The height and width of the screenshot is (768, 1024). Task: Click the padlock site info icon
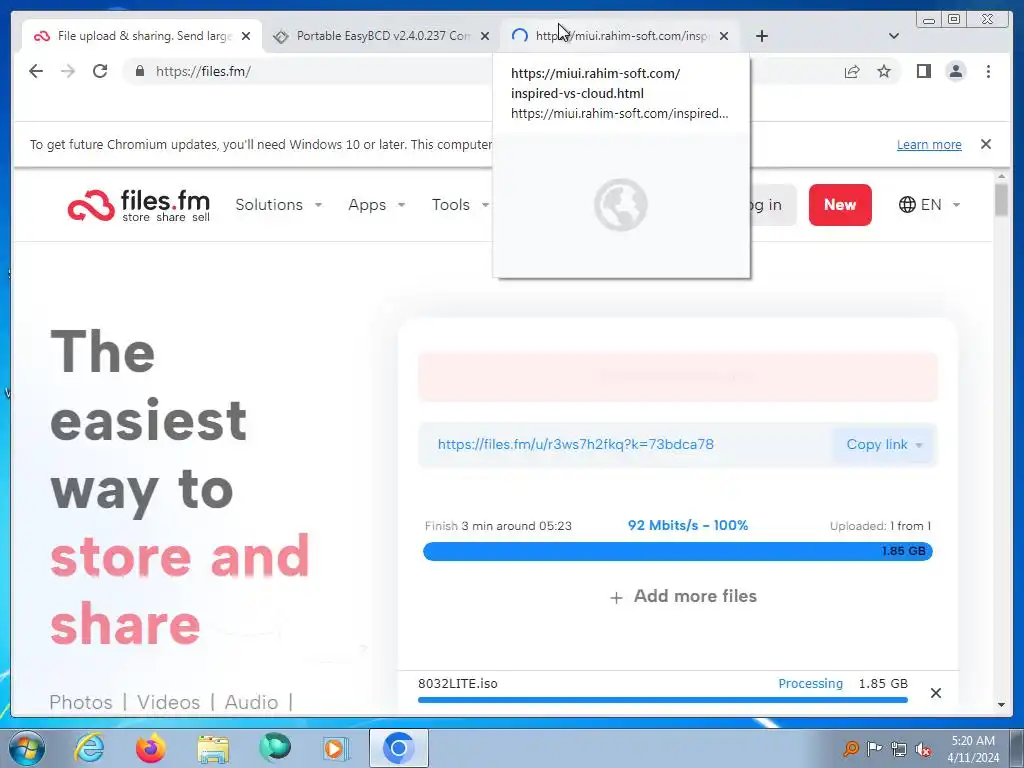139,71
